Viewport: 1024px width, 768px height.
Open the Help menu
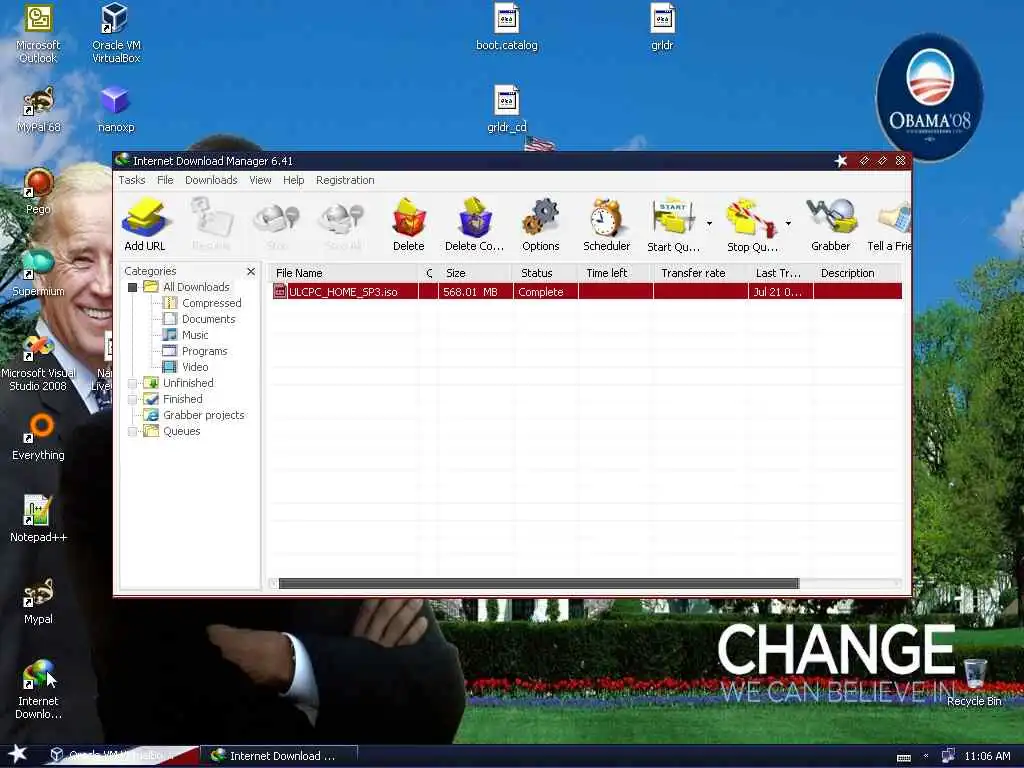click(293, 180)
